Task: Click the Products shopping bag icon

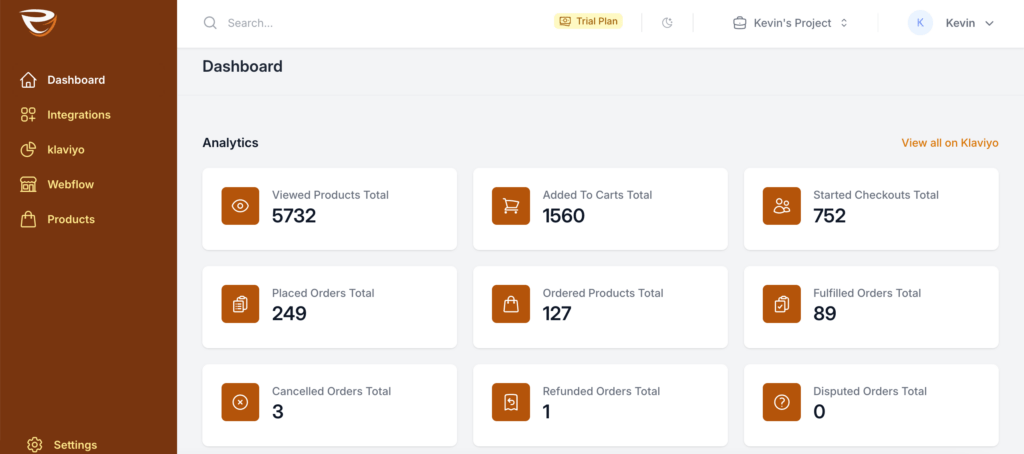Action: (x=28, y=219)
